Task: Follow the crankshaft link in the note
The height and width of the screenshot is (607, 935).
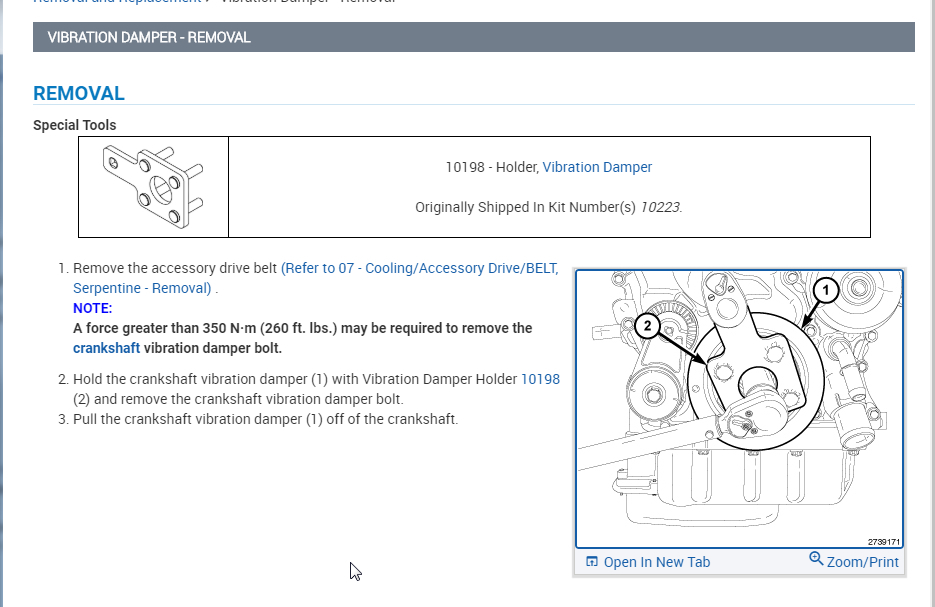Action: pyautogui.click(x=106, y=348)
